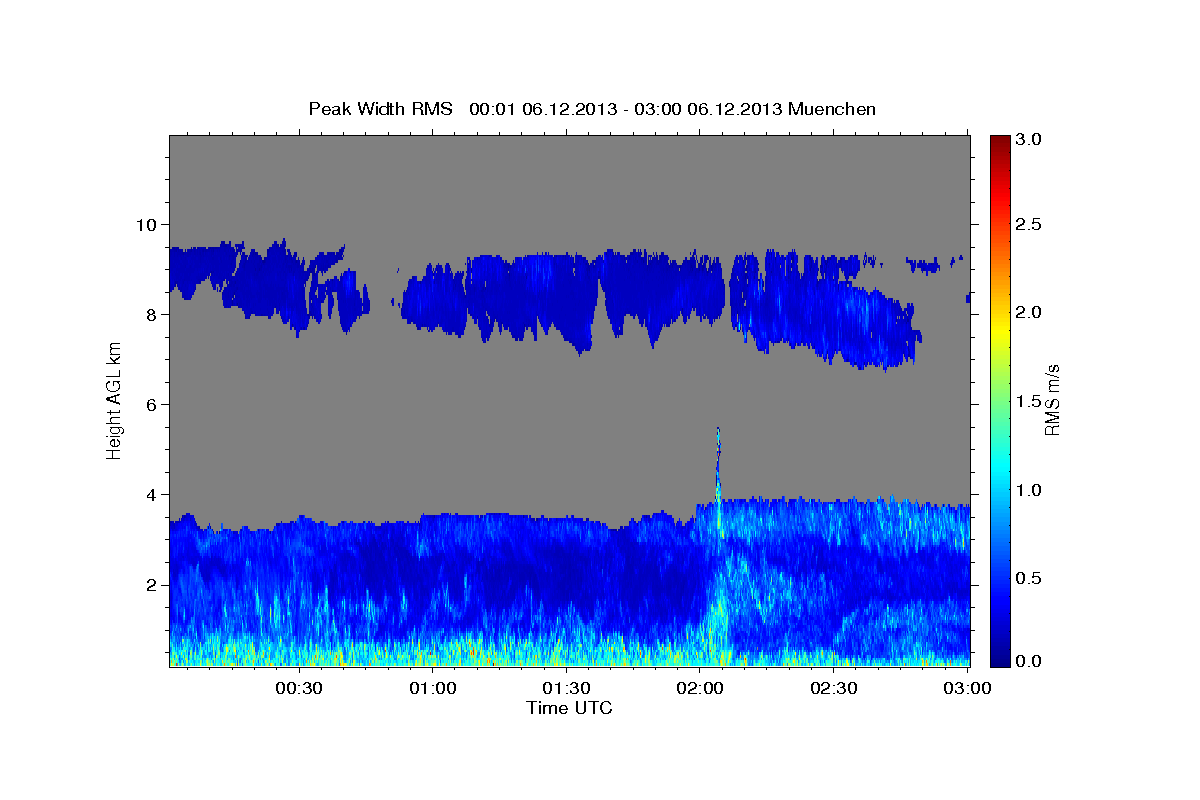Click the colorbar value 2.0
This screenshot has width=1200, height=800.
(x=1029, y=313)
